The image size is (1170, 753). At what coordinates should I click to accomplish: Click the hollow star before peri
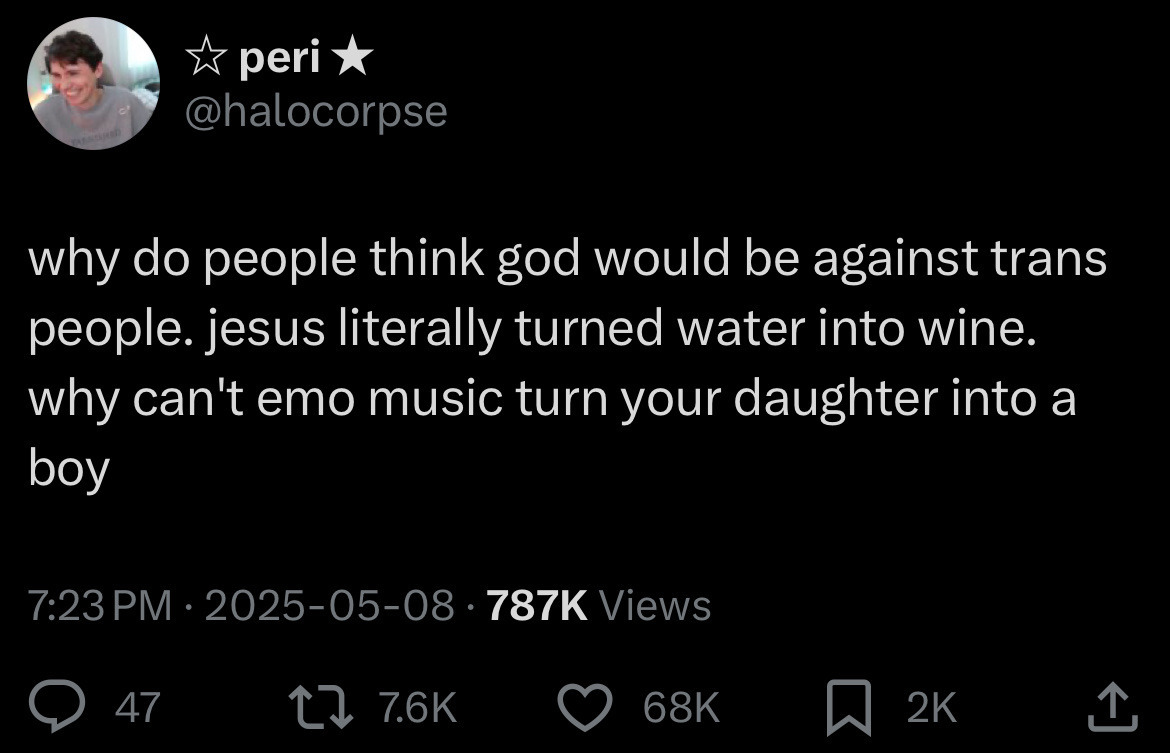click(x=206, y=57)
